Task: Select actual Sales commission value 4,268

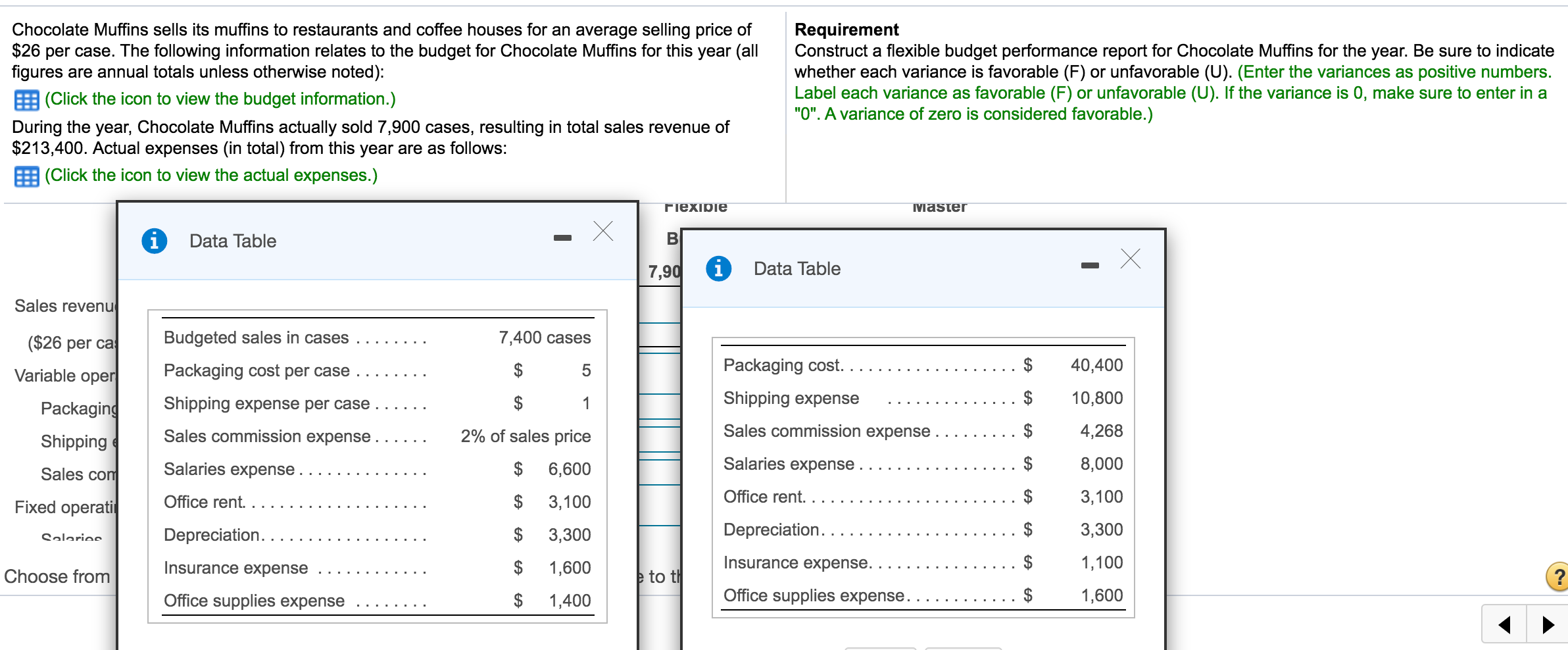Action: (x=1102, y=431)
